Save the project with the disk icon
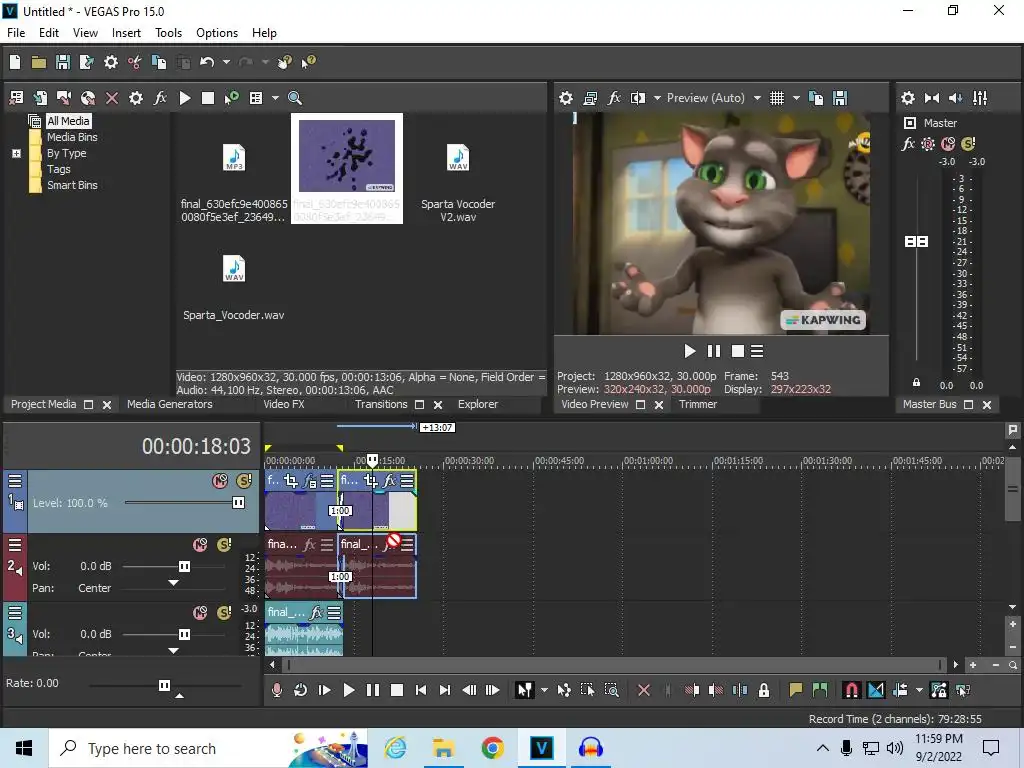 point(63,62)
